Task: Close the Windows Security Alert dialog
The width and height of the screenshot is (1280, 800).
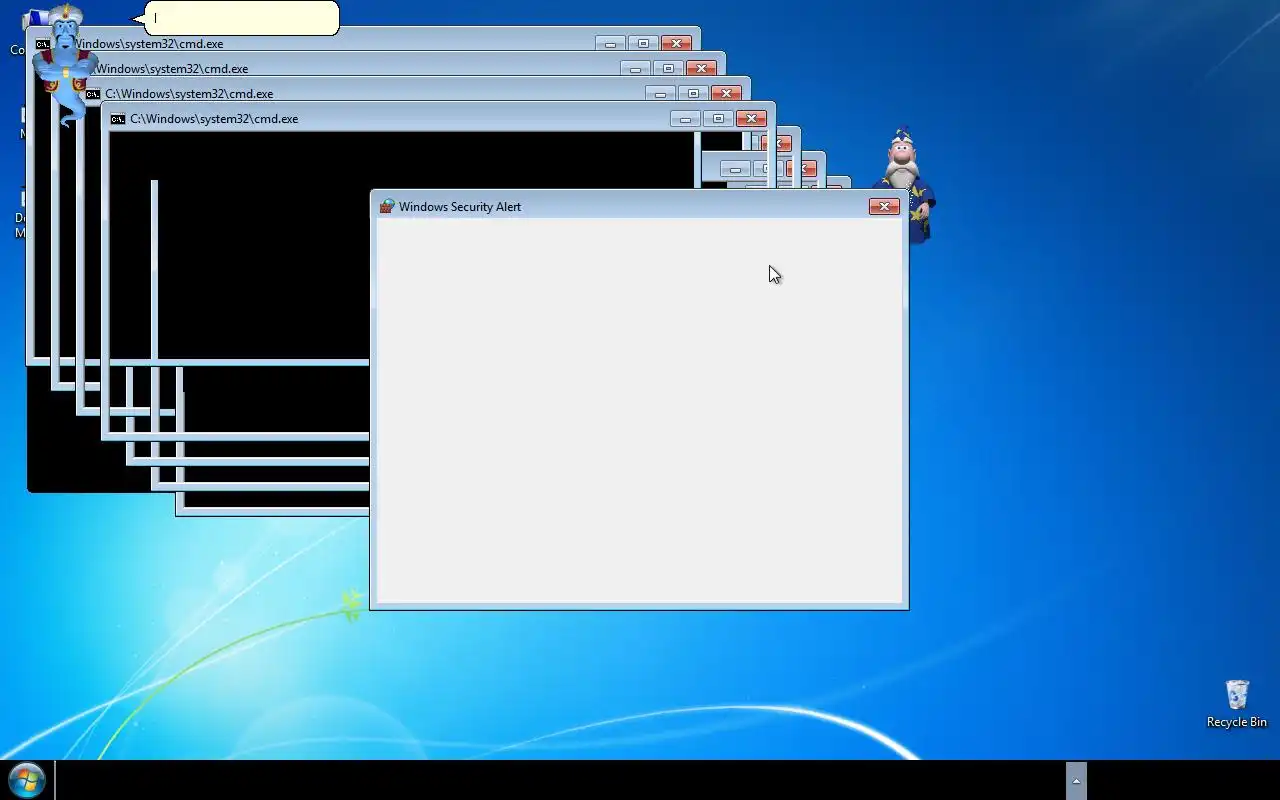Action: [884, 207]
